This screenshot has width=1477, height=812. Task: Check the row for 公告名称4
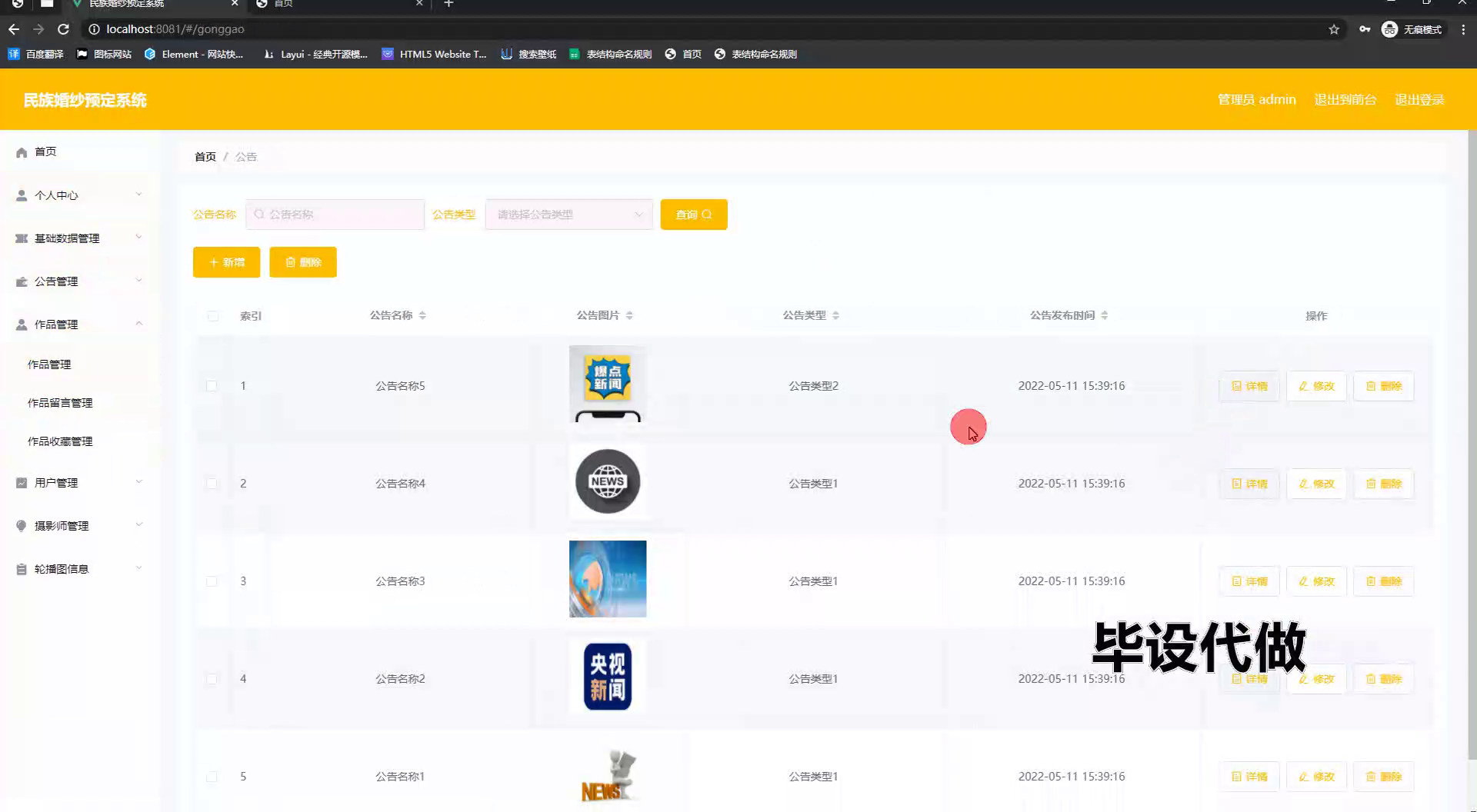[212, 484]
